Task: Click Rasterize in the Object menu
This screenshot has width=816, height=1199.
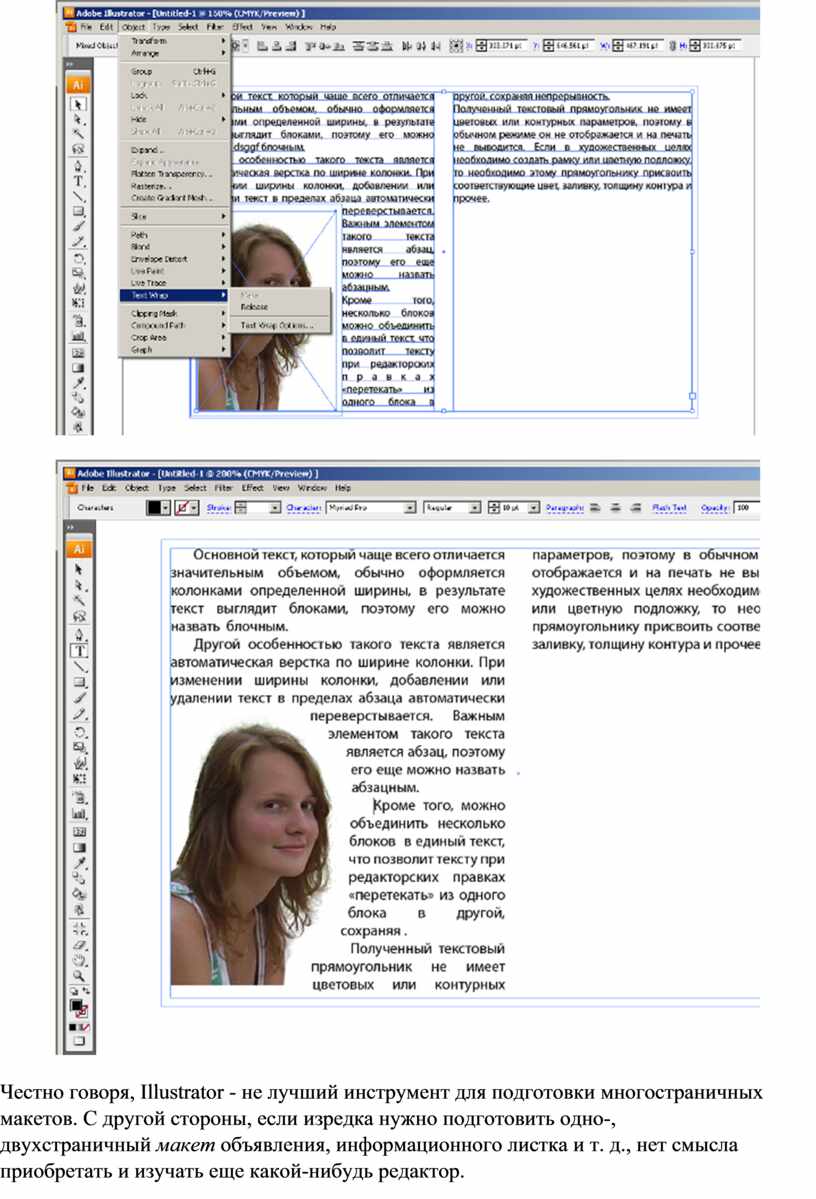Action: tap(173, 186)
